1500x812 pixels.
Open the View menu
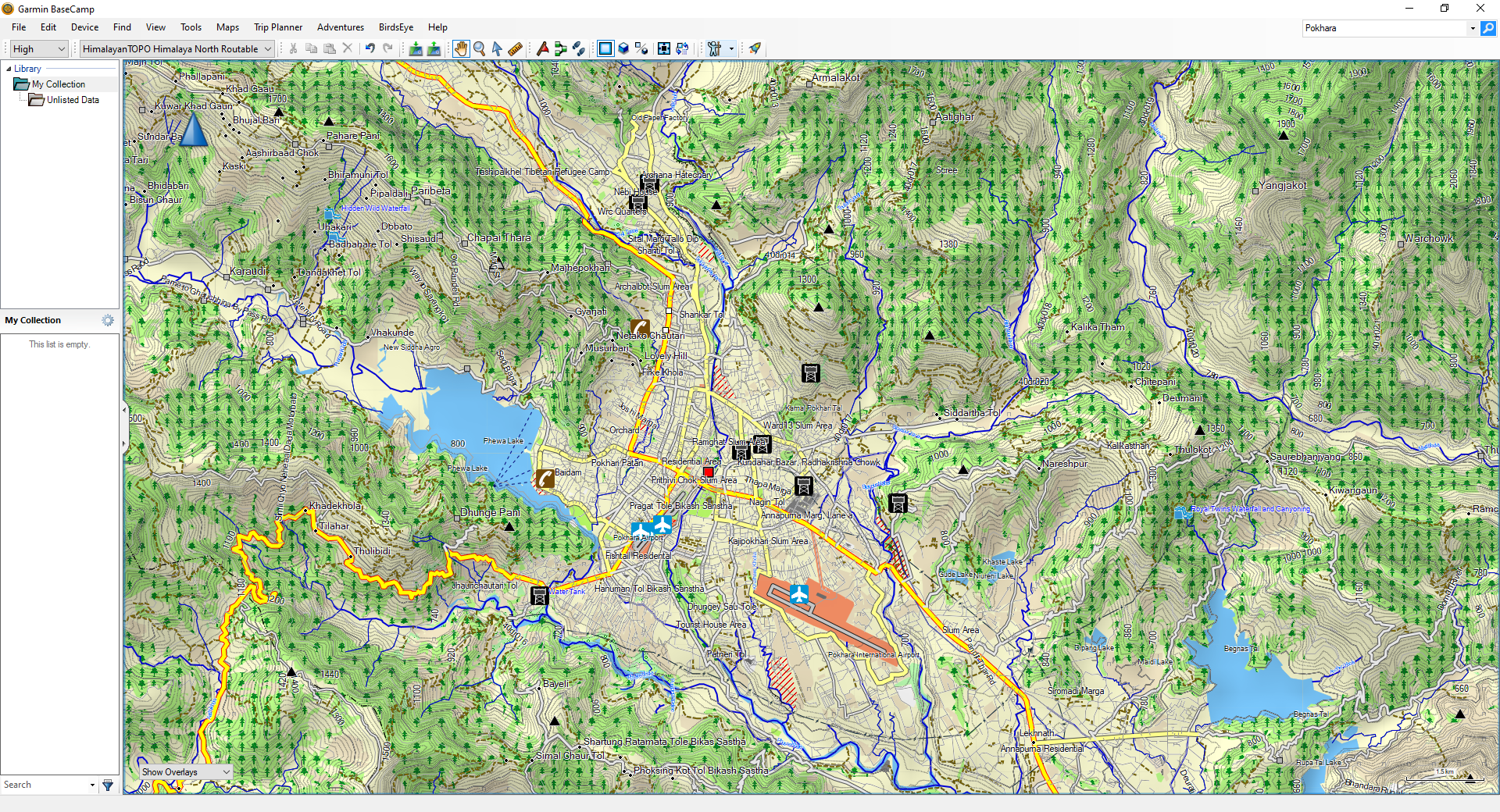coord(155,27)
